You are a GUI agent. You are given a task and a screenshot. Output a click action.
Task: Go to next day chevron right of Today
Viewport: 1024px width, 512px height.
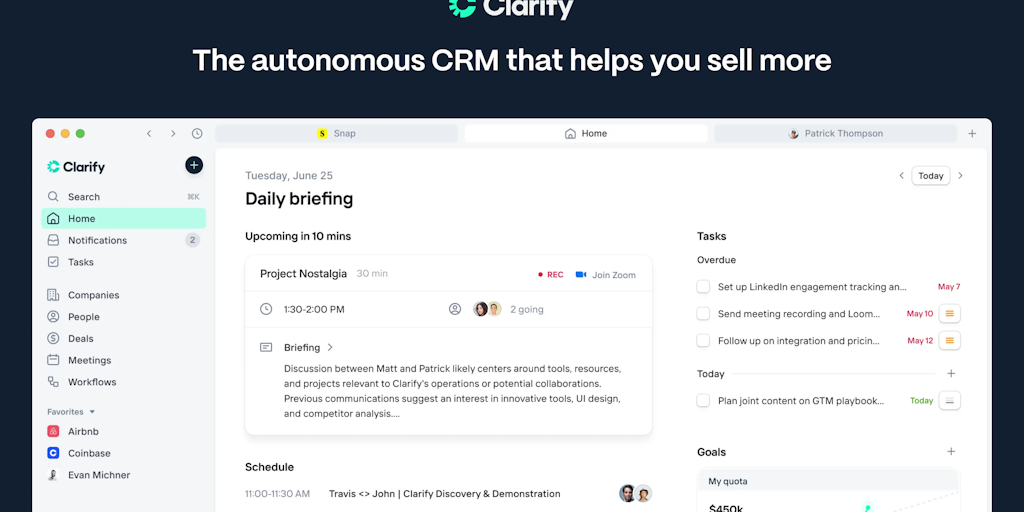pyautogui.click(x=960, y=176)
